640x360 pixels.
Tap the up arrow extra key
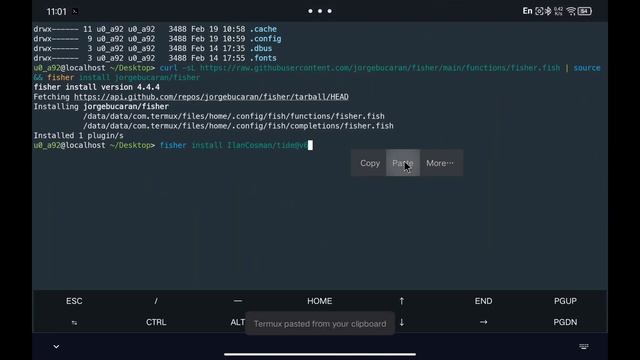coord(402,301)
